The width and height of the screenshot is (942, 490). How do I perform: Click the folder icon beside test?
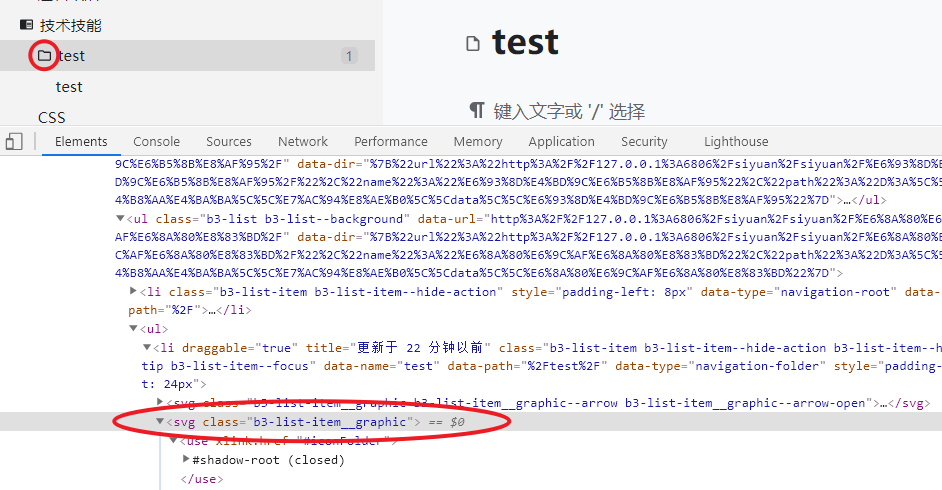[44, 56]
